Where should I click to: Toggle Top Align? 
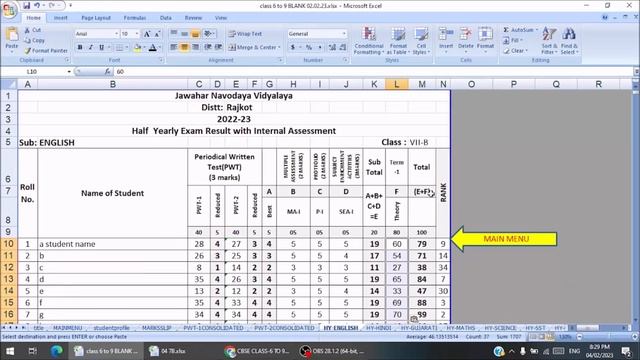tap(174, 34)
